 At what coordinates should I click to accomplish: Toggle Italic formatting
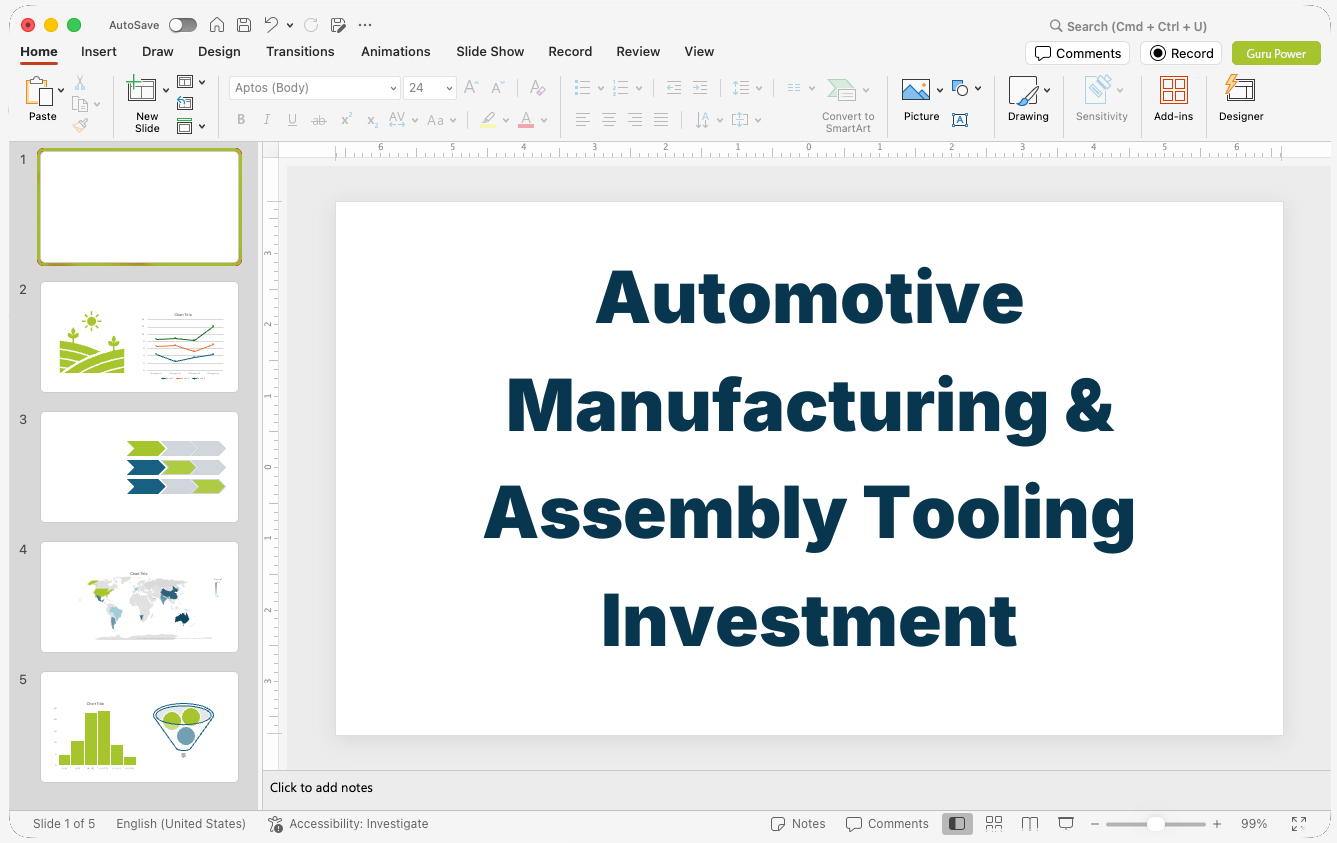pos(267,120)
